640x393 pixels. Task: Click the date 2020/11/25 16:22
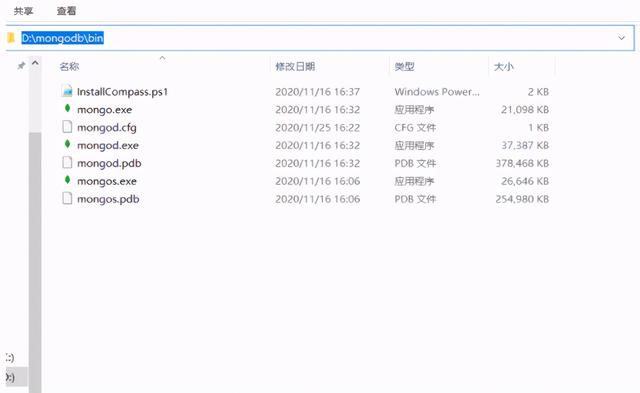[318, 128]
